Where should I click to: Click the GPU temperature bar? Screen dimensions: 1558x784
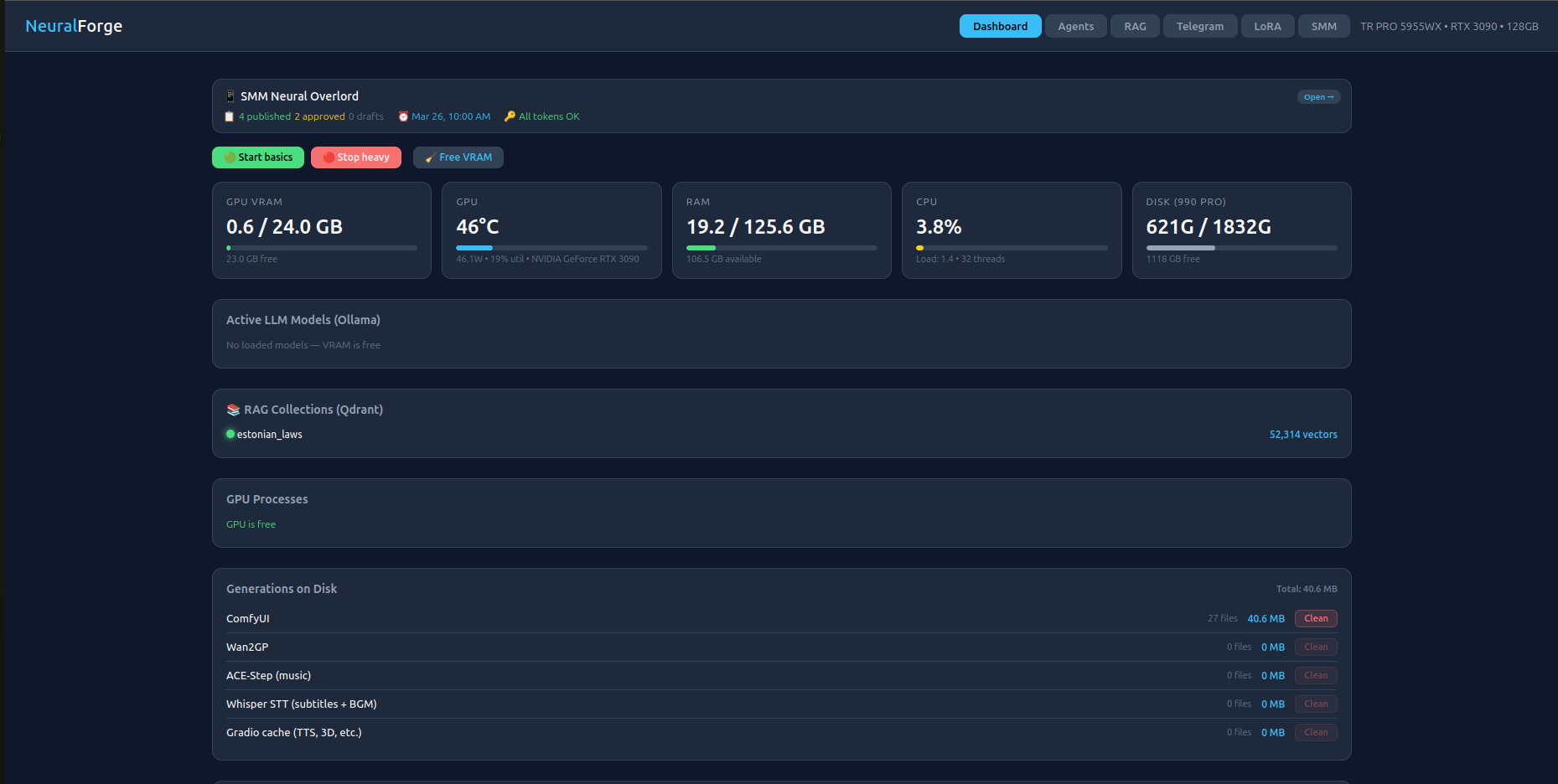[x=551, y=248]
